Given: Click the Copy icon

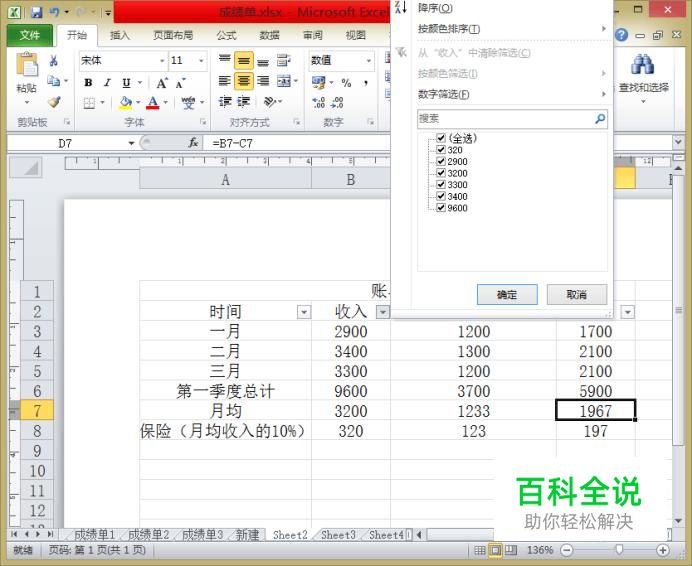Looking at the screenshot, I should pyautogui.click(x=54, y=81).
